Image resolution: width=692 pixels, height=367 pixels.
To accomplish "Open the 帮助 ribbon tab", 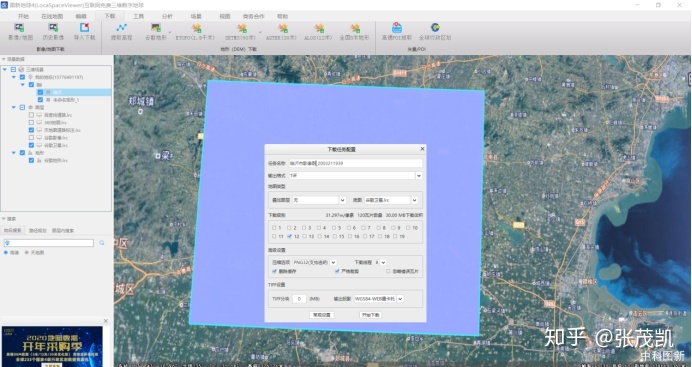I will pos(282,16).
